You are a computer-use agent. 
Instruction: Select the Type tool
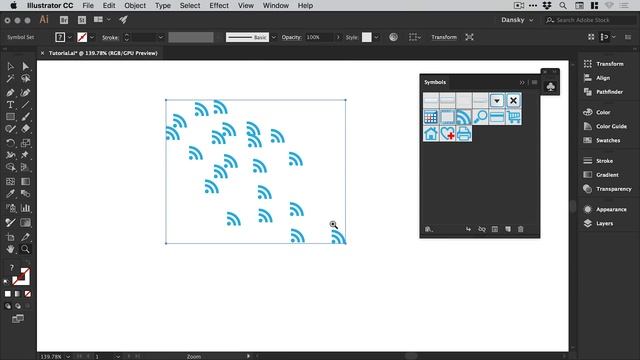point(10,105)
